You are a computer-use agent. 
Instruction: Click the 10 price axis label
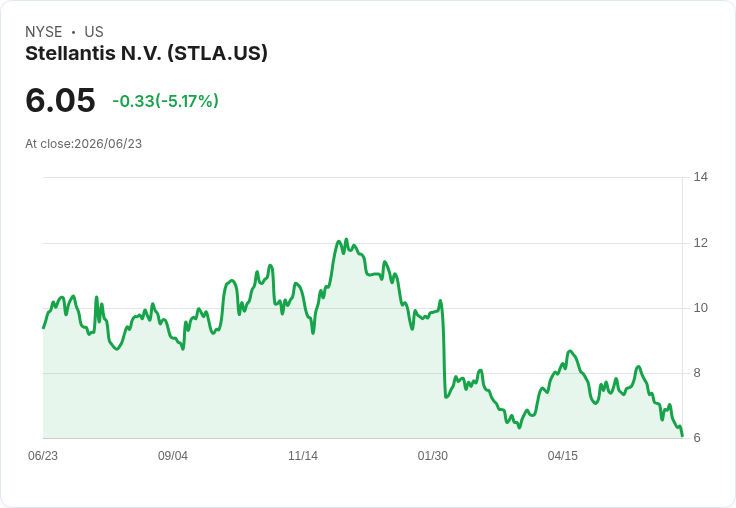pyautogui.click(x=701, y=308)
